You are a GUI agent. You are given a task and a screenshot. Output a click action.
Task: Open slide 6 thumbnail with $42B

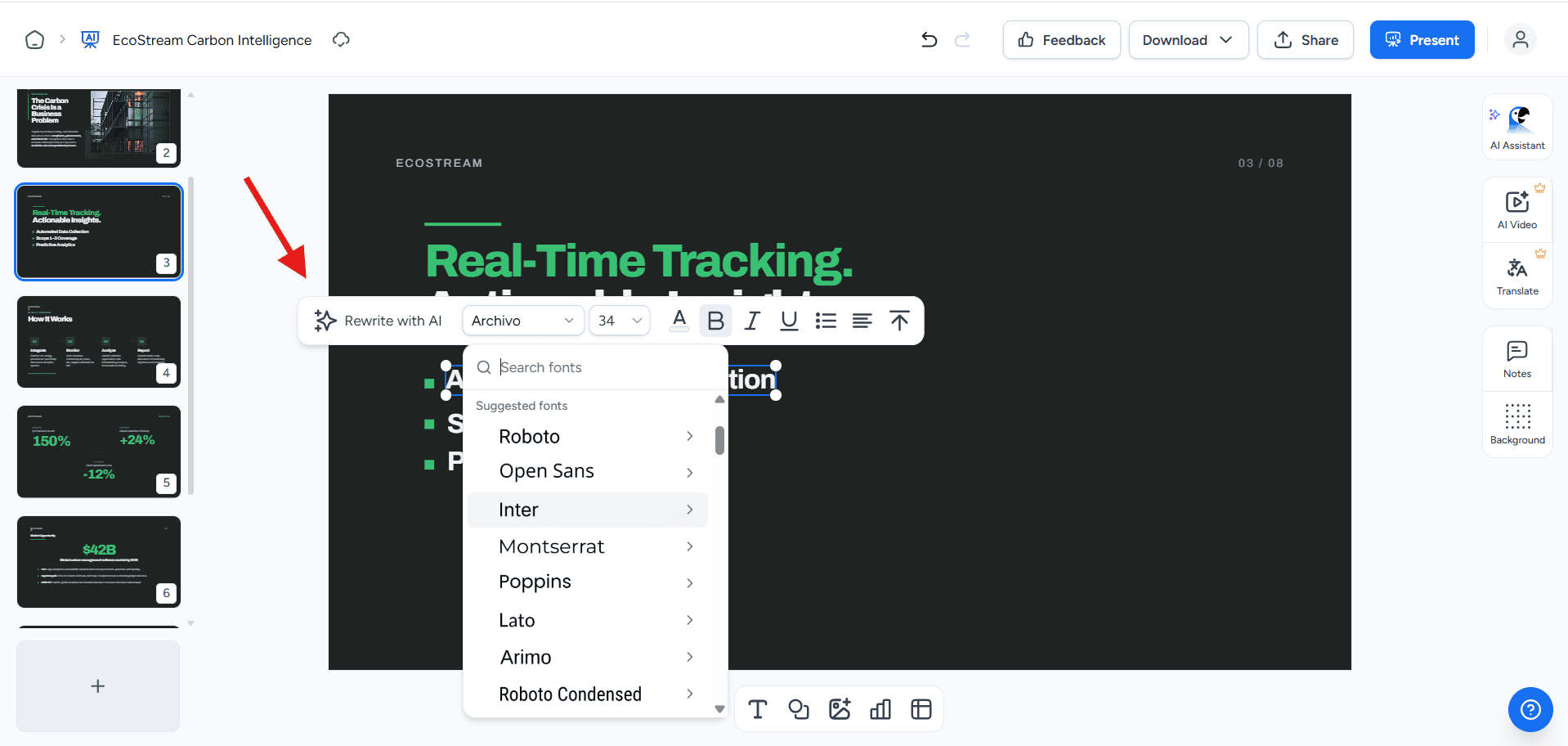(x=99, y=562)
